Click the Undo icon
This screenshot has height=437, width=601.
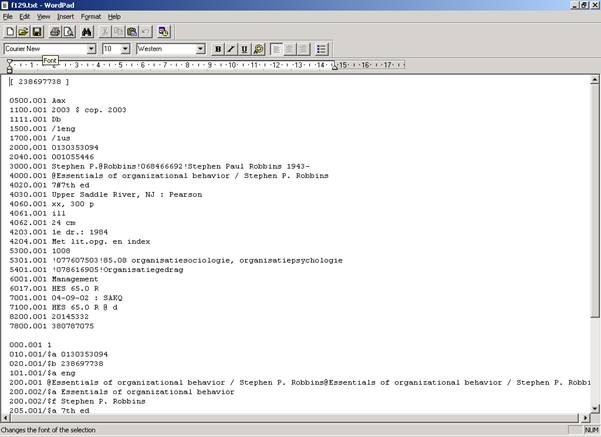tap(146, 32)
